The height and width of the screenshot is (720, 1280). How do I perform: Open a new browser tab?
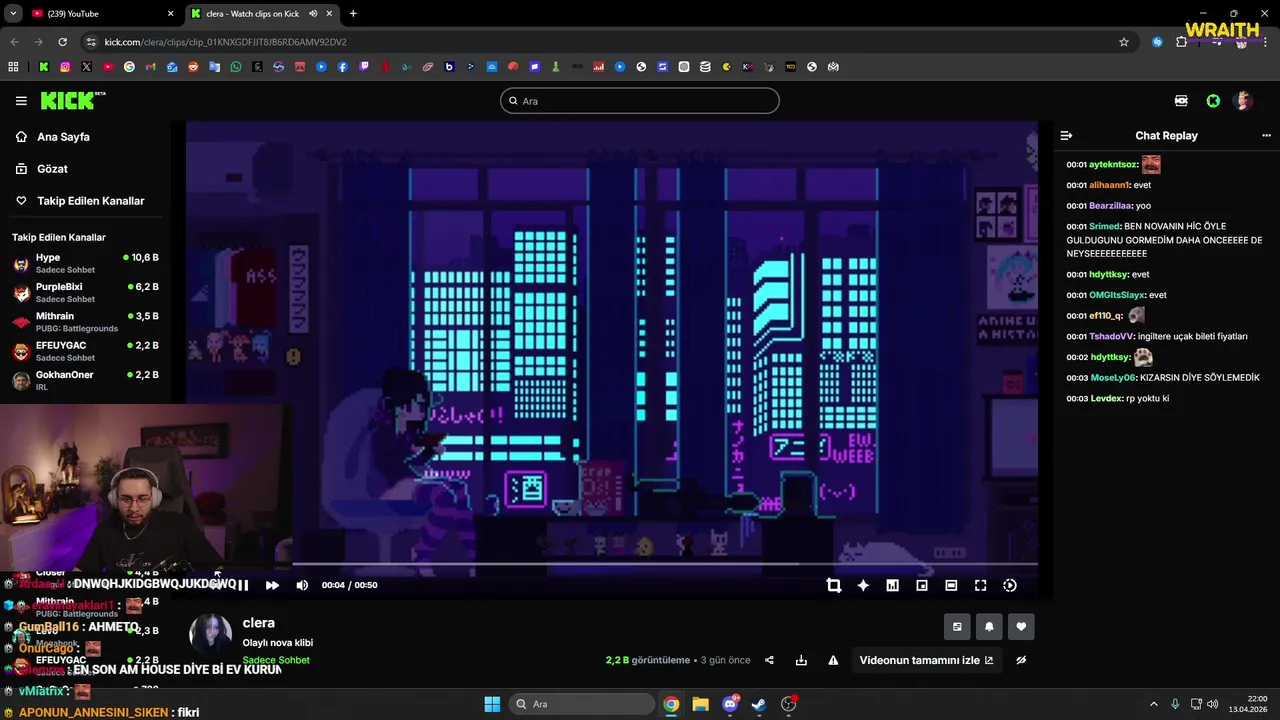point(353,14)
